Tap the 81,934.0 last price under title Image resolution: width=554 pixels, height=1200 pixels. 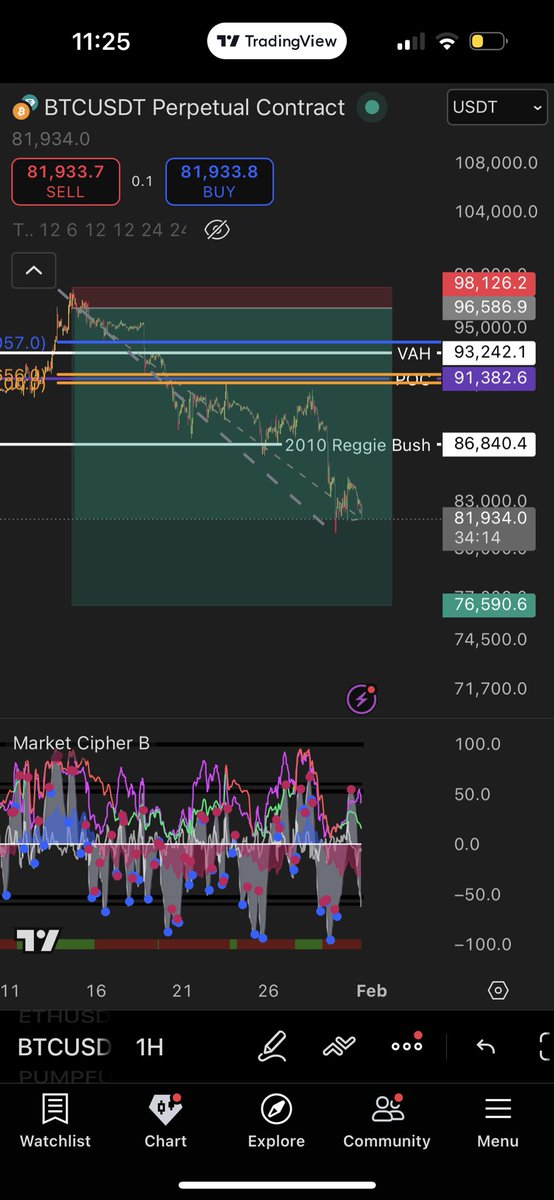click(51, 139)
